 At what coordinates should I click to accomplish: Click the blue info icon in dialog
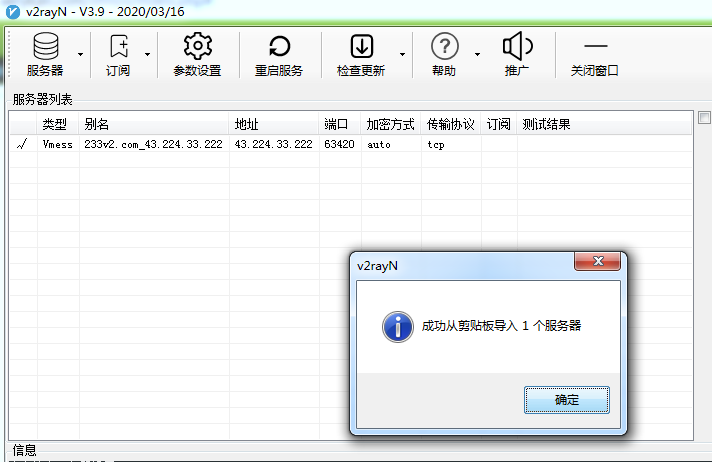click(x=399, y=326)
